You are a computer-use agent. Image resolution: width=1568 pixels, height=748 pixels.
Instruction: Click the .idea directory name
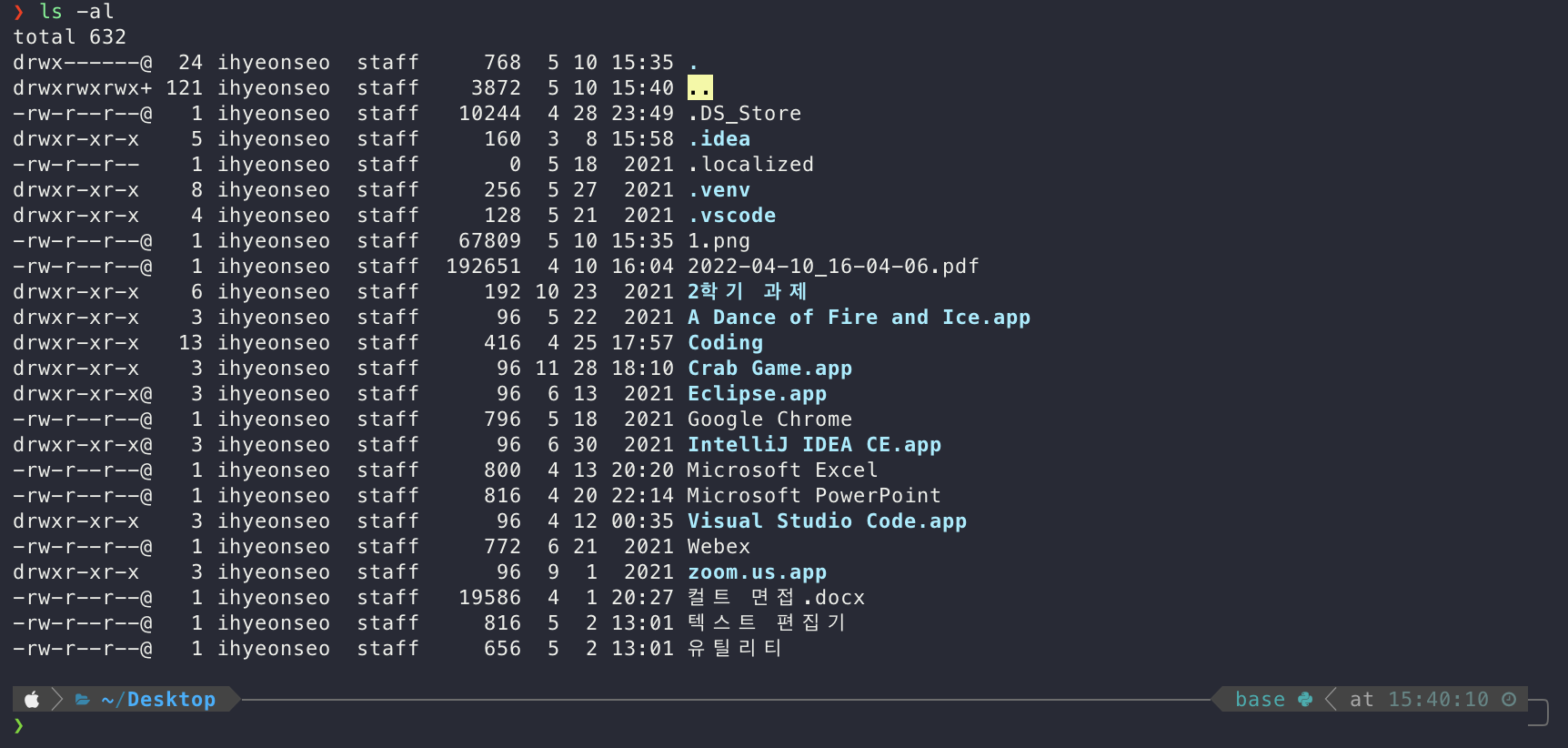click(x=719, y=139)
